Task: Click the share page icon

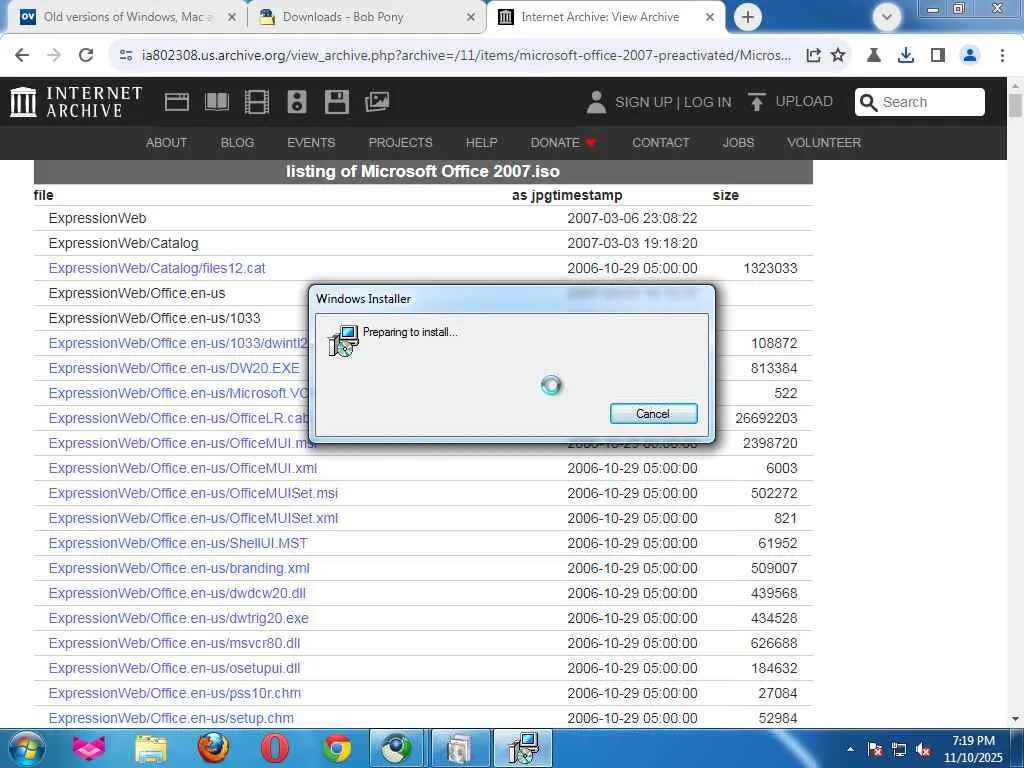Action: click(813, 56)
